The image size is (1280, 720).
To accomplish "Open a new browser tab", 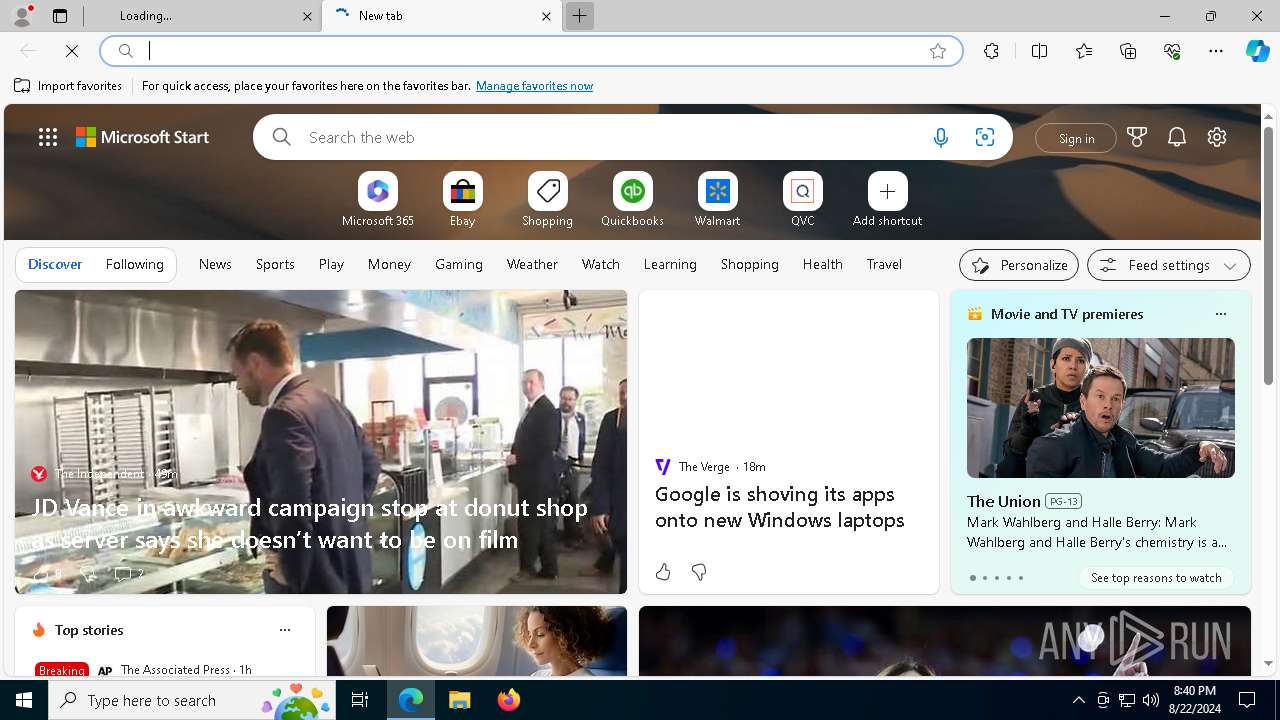I will [x=579, y=16].
